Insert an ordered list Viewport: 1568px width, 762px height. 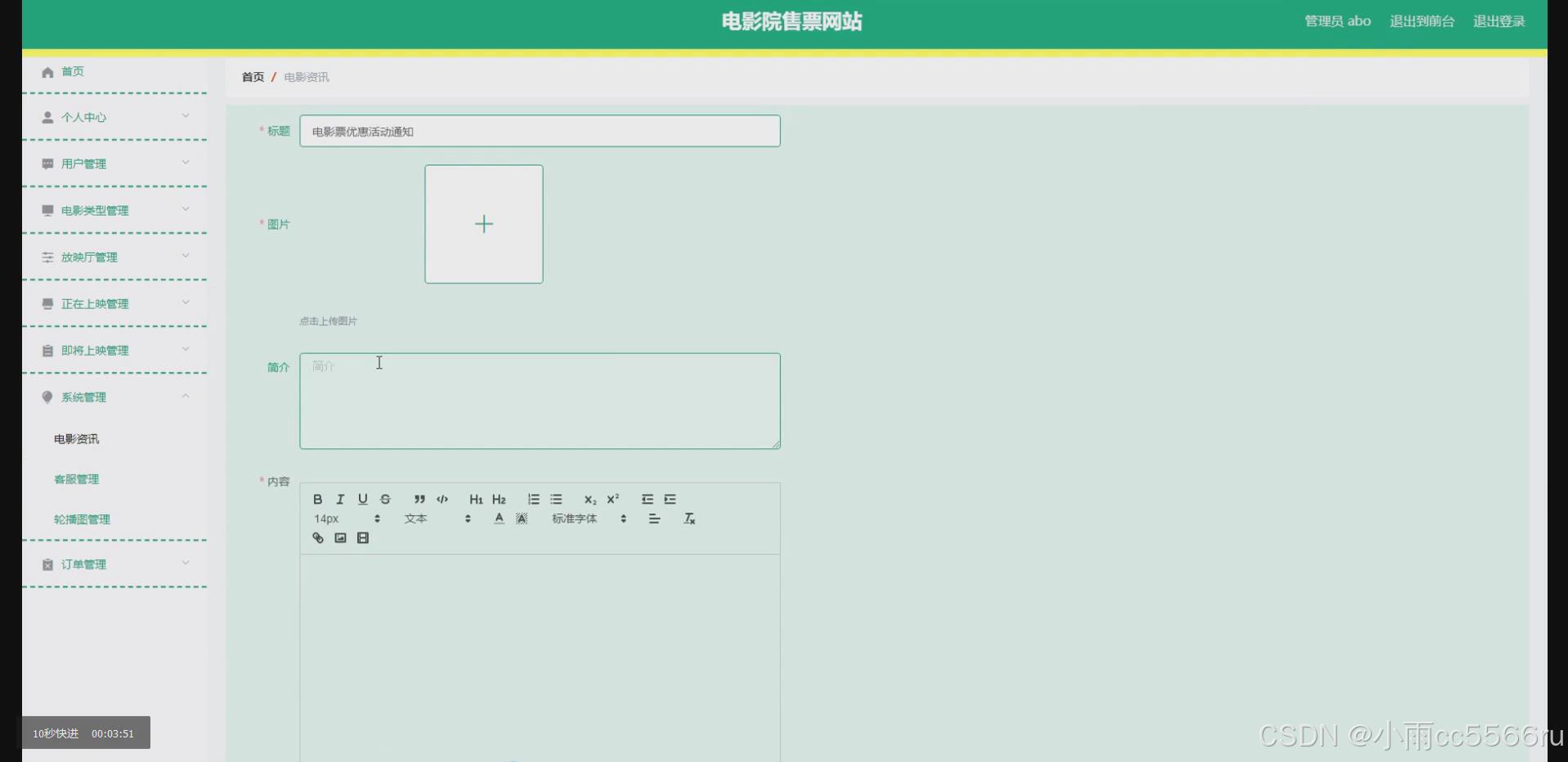coord(533,499)
